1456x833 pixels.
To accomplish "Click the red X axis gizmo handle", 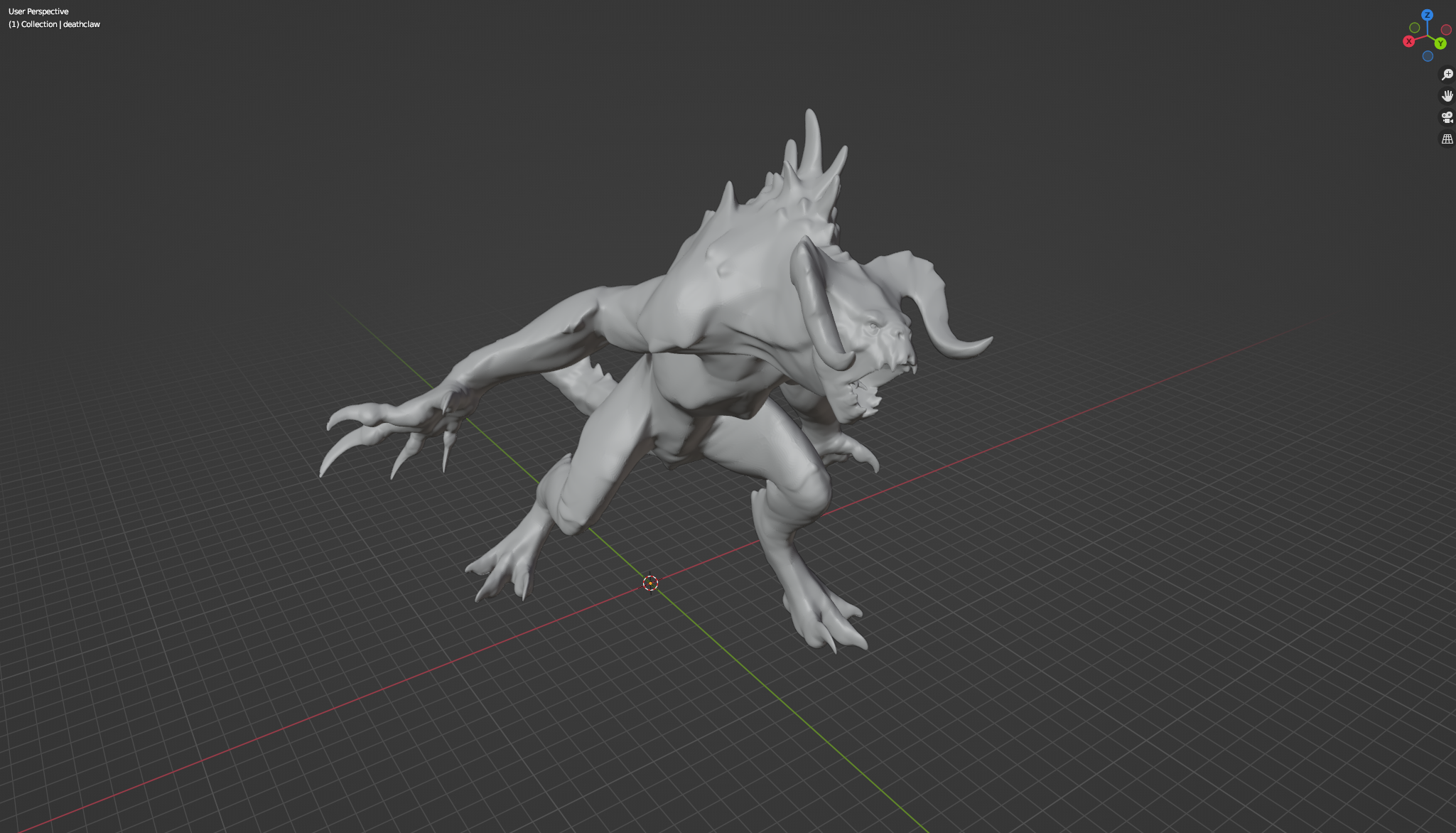I will 1408,41.
